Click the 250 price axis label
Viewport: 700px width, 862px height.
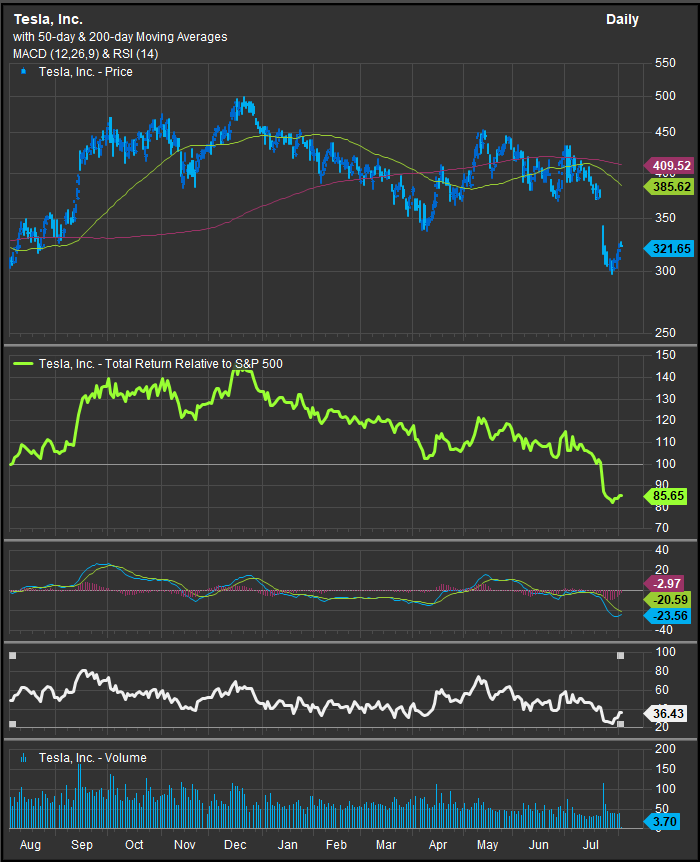point(665,333)
